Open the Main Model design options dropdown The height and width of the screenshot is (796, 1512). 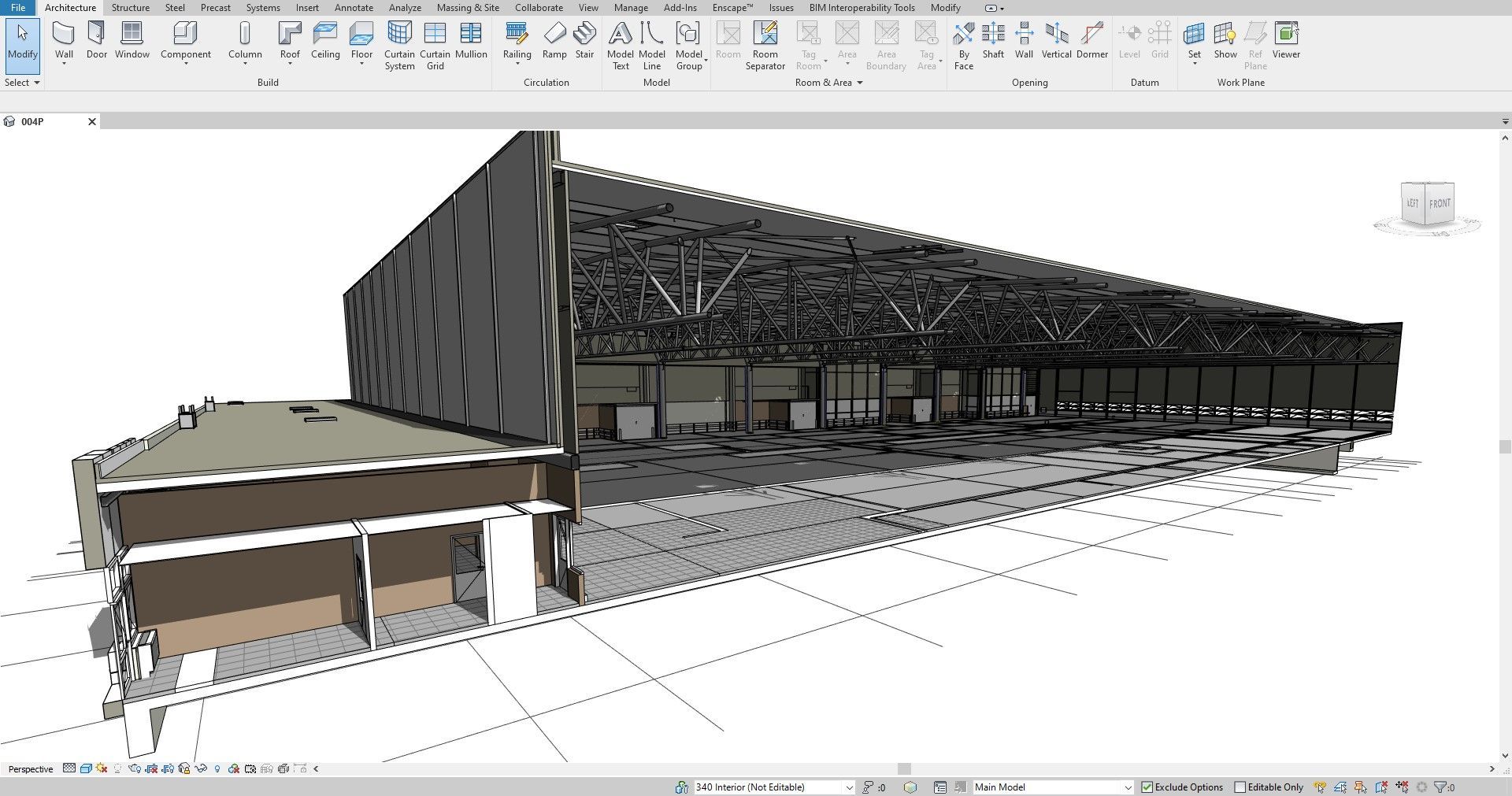click(1127, 787)
